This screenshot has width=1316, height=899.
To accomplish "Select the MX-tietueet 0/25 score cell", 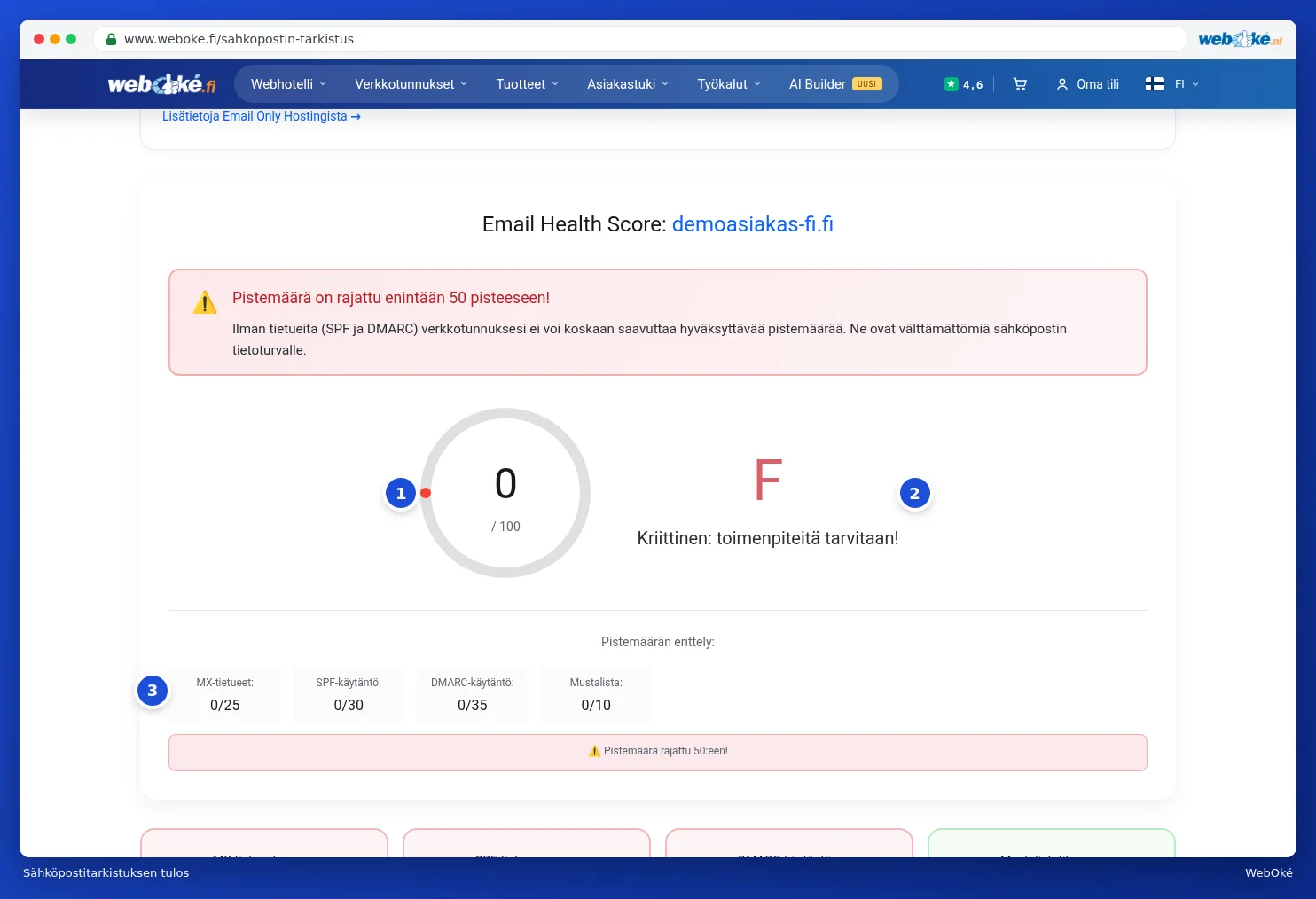I will coord(225,695).
